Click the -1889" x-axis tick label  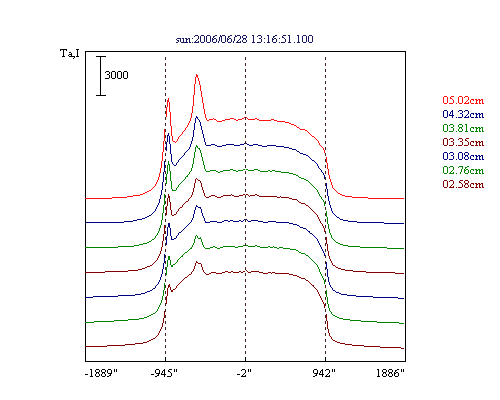(x=101, y=373)
